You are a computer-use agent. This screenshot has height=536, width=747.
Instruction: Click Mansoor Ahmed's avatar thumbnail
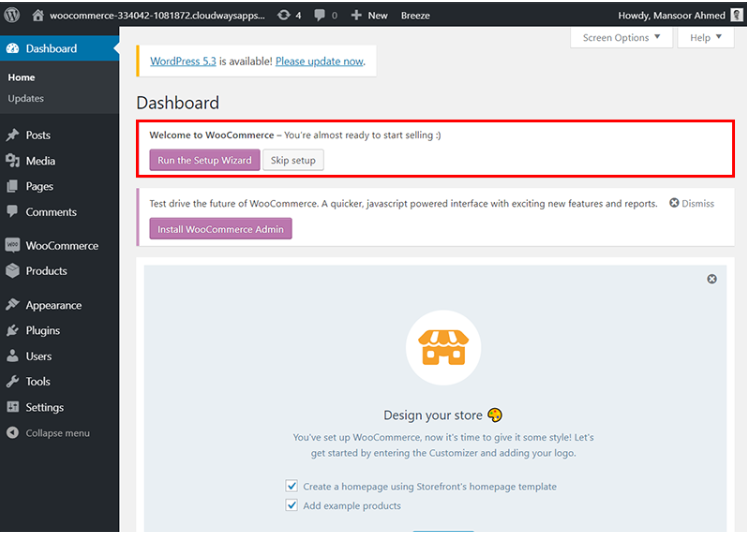pyautogui.click(x=737, y=15)
